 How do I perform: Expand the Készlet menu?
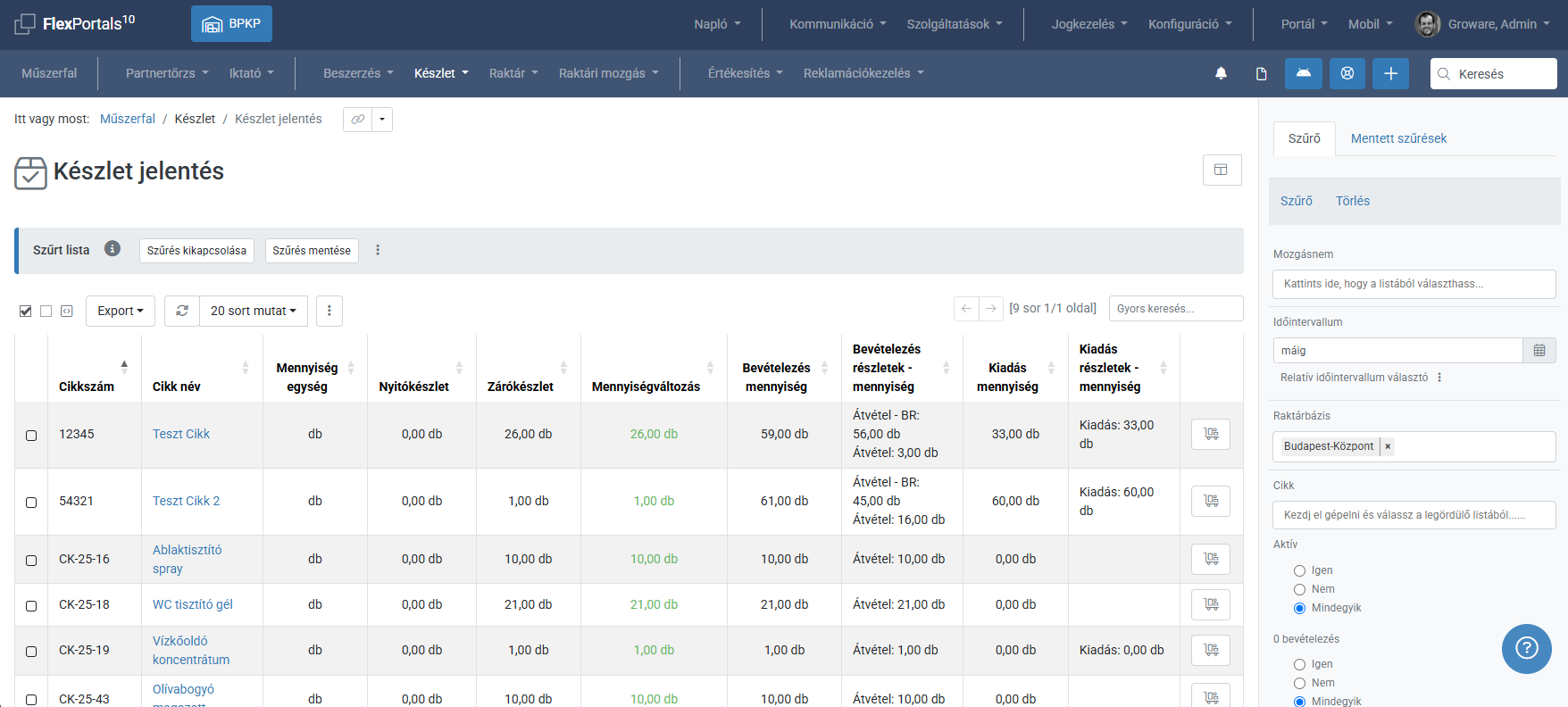[x=441, y=73]
